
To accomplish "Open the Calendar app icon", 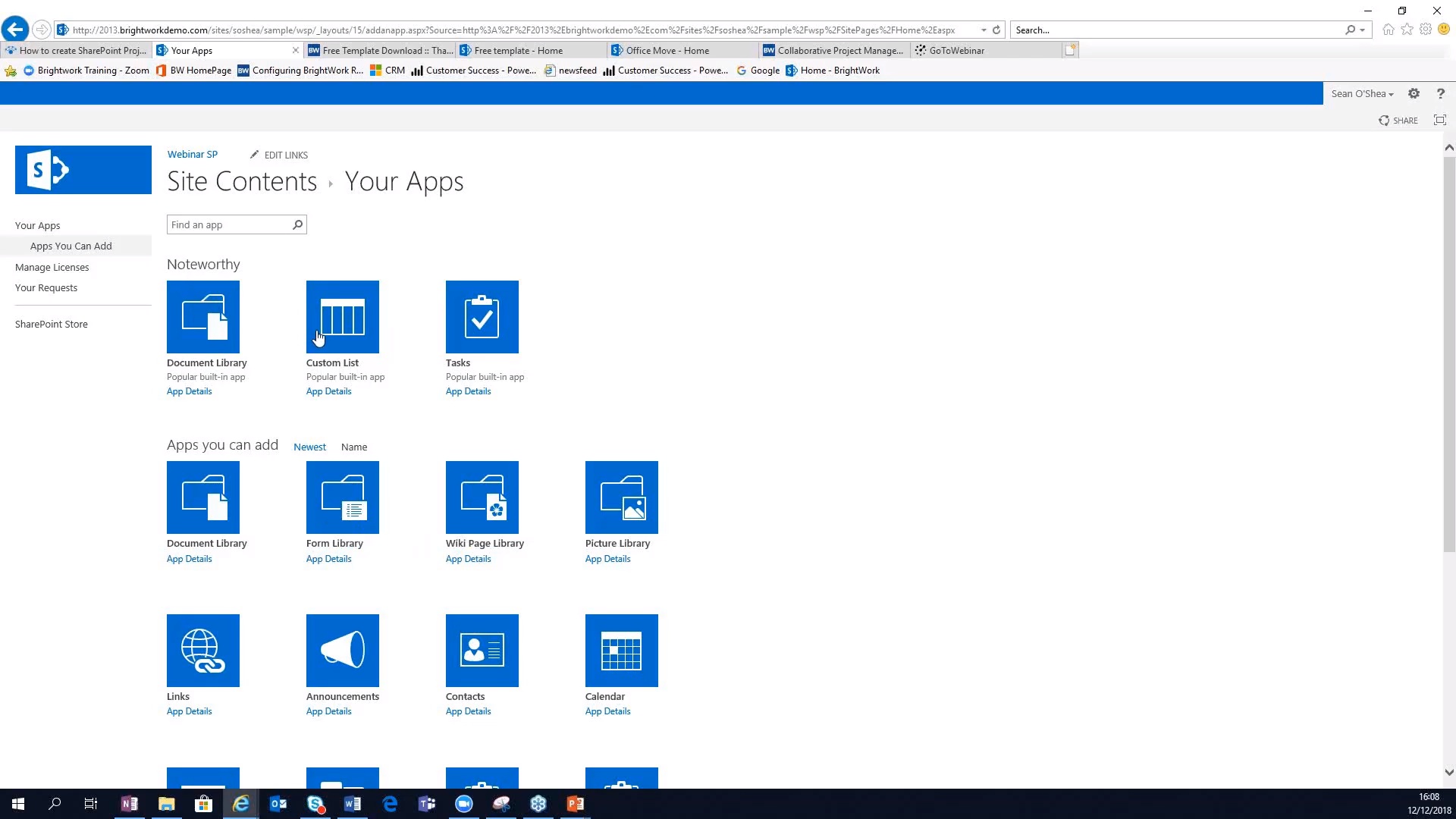I will tap(621, 651).
